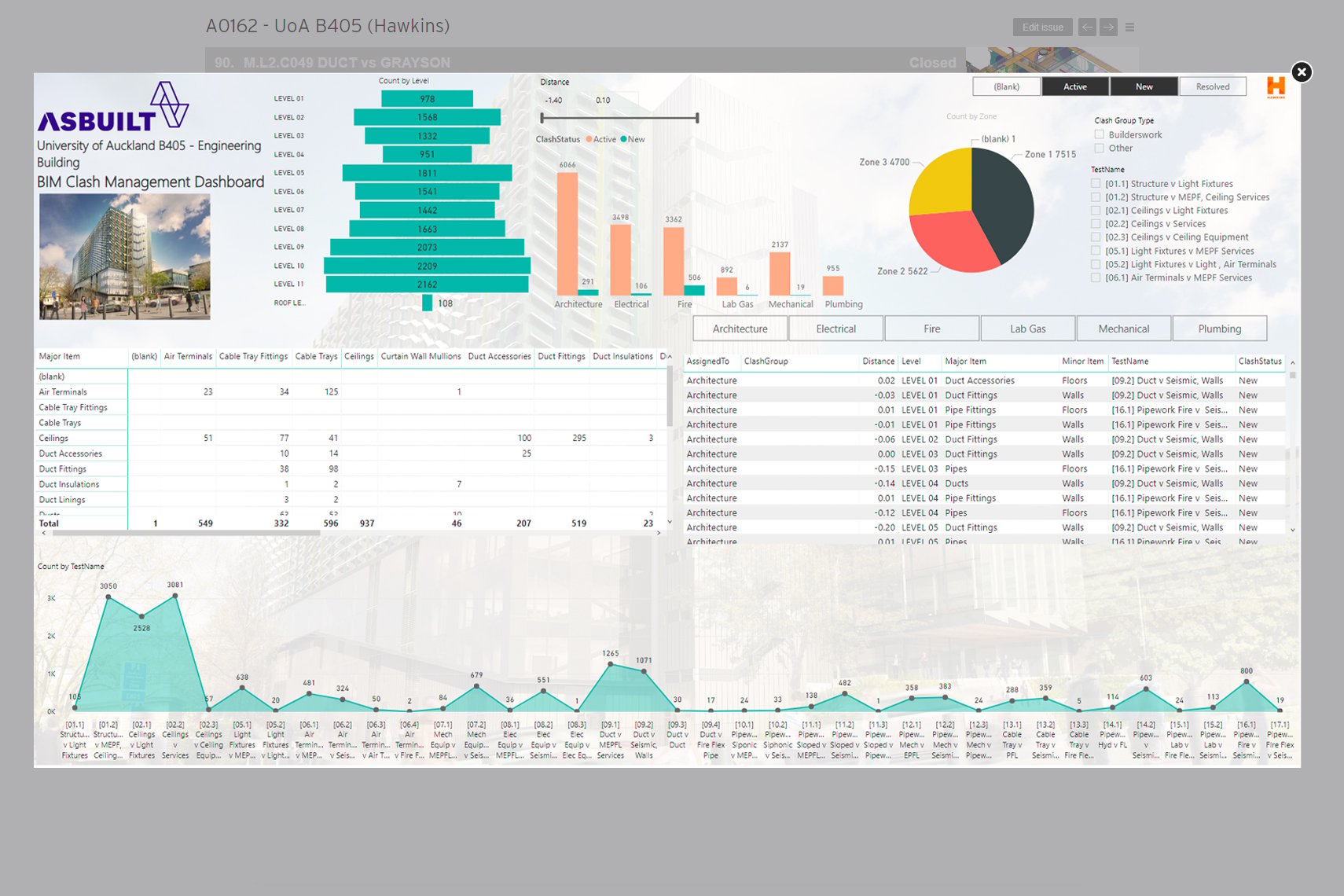Check [01.1] Structure v Light Fixtures

[x=1096, y=183]
